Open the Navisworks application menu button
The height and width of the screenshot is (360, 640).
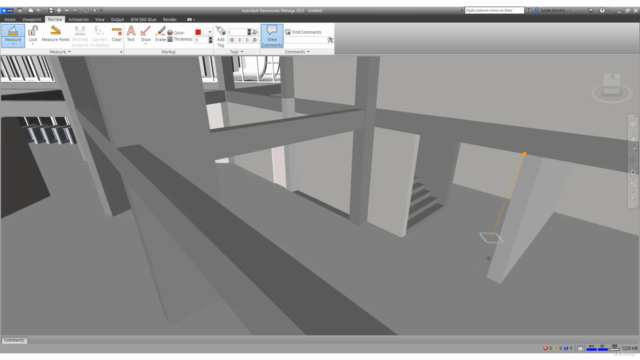(7, 10)
